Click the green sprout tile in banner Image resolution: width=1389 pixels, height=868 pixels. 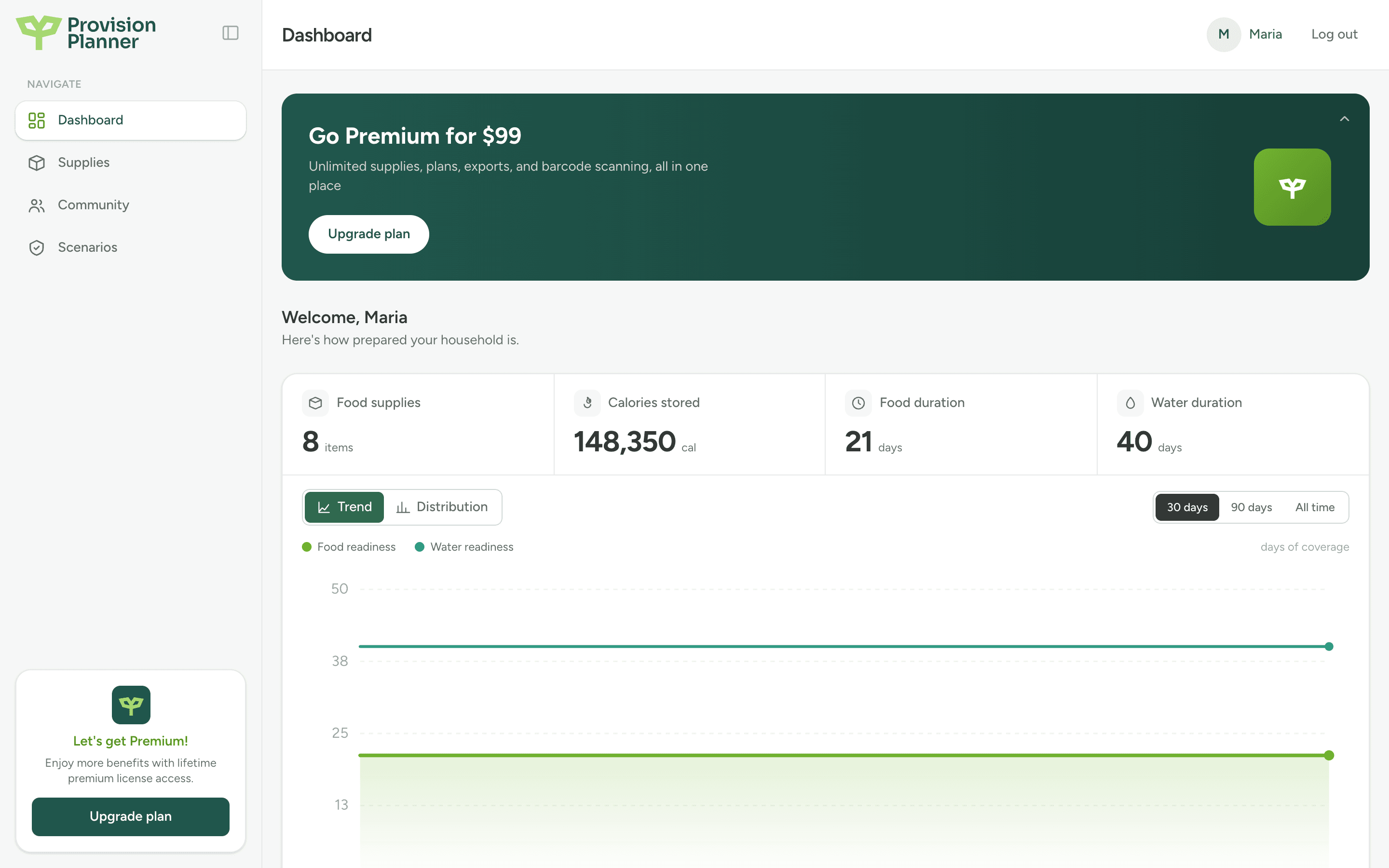[1292, 187]
